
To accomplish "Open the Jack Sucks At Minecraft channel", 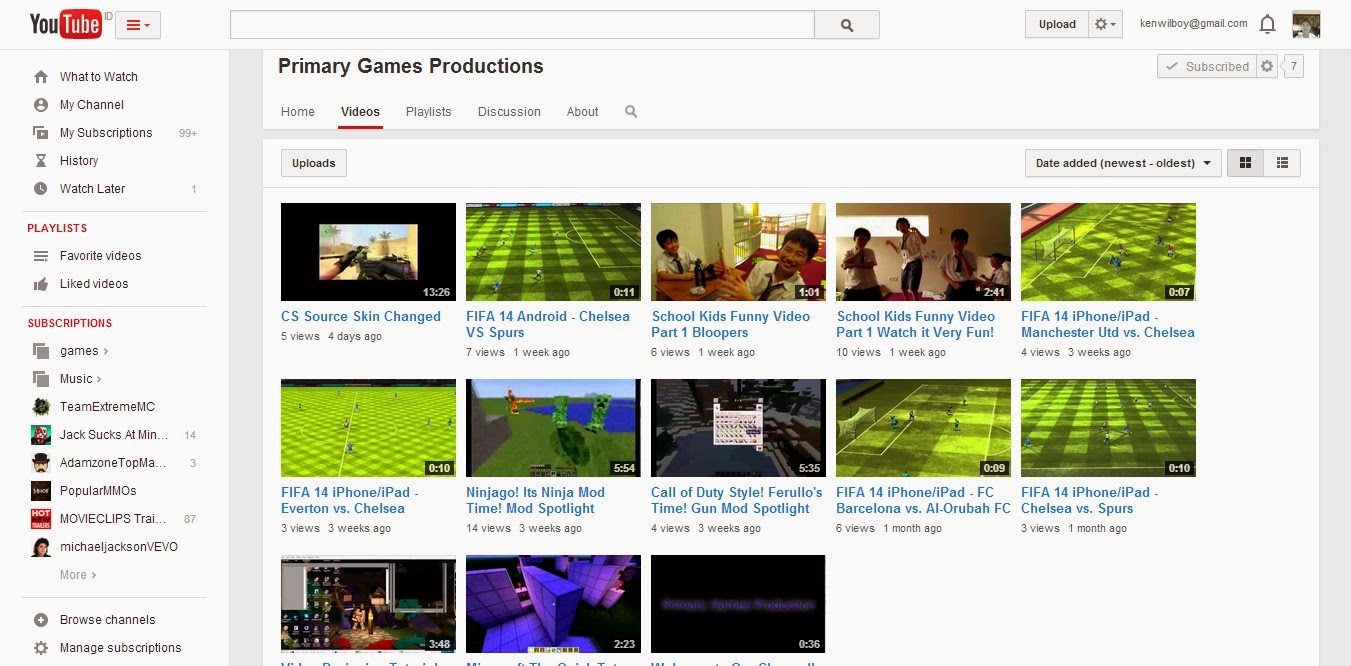I will (114, 435).
